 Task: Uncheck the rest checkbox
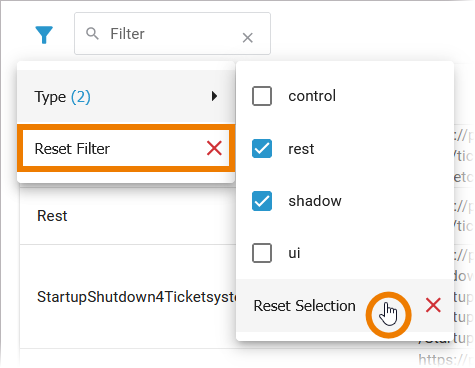click(x=262, y=148)
